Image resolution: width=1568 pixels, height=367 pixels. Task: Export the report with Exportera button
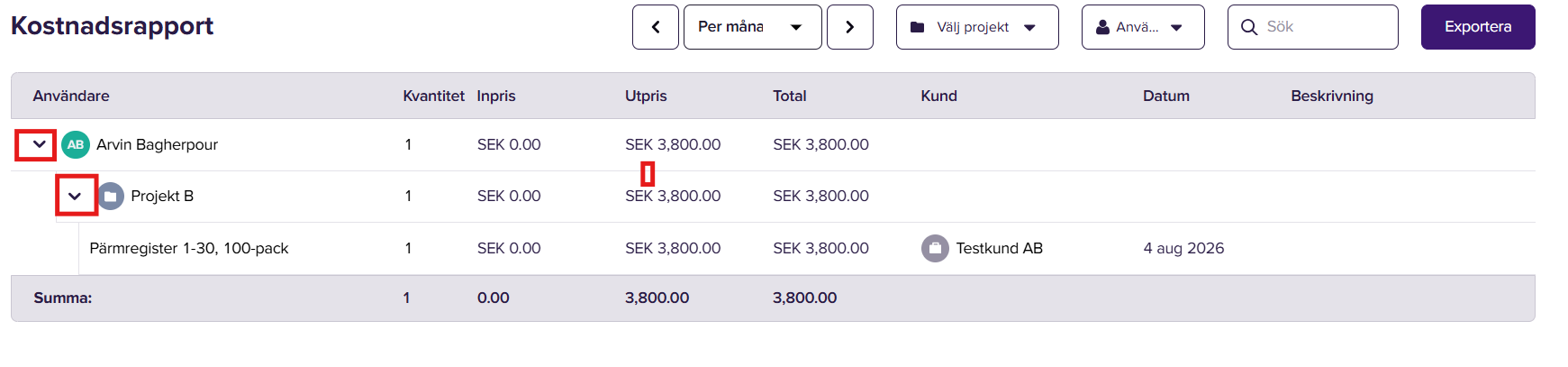click(x=1478, y=27)
